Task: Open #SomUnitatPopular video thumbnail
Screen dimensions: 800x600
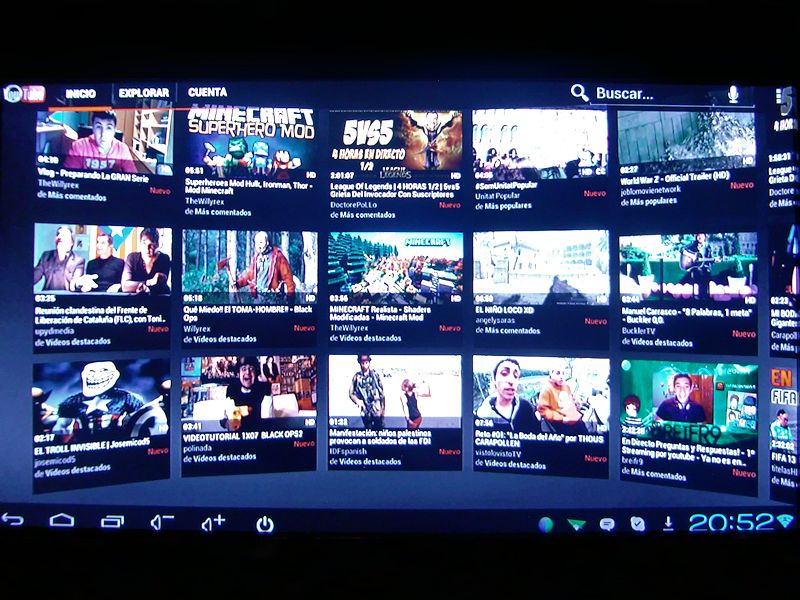Action: (540, 143)
